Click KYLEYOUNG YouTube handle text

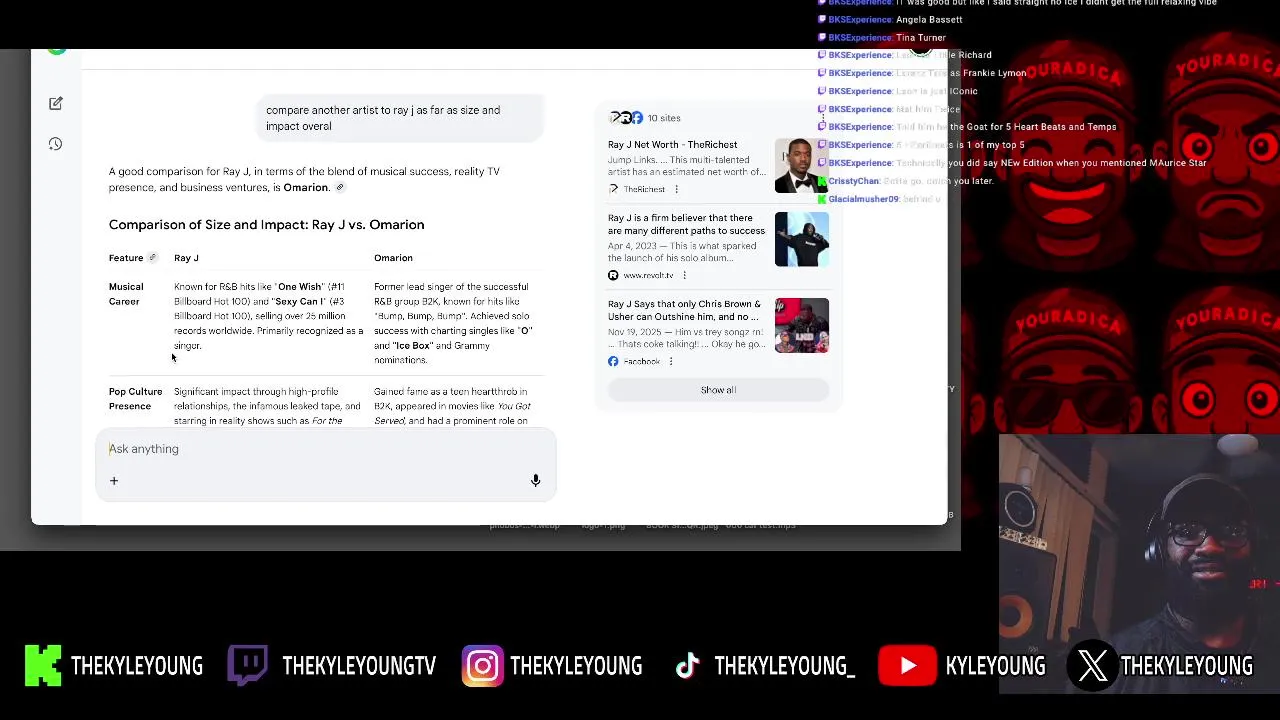(x=995, y=666)
